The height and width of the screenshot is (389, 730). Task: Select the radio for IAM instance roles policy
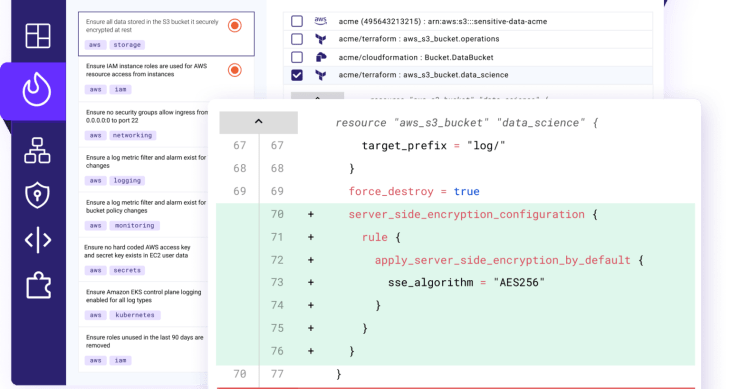coord(235,70)
